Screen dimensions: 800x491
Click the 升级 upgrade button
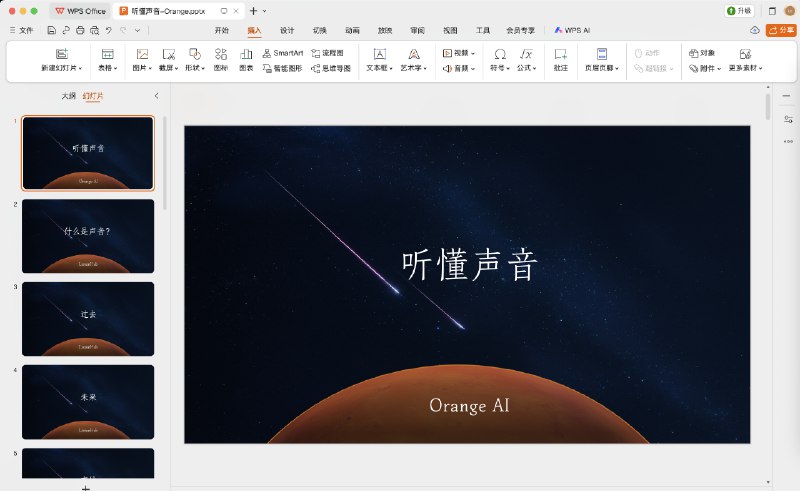739,11
